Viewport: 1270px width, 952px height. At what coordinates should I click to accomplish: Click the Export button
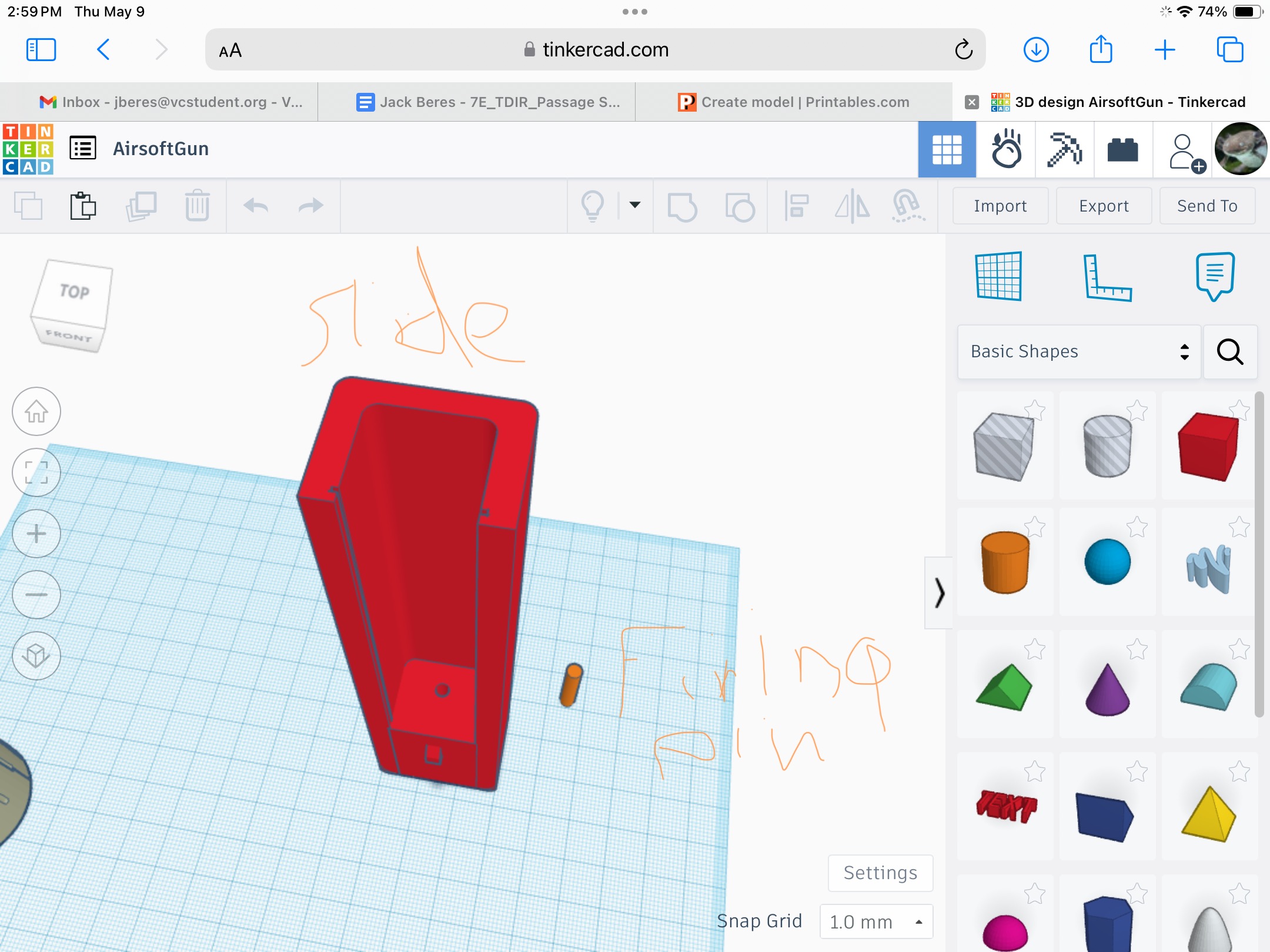[1104, 206]
